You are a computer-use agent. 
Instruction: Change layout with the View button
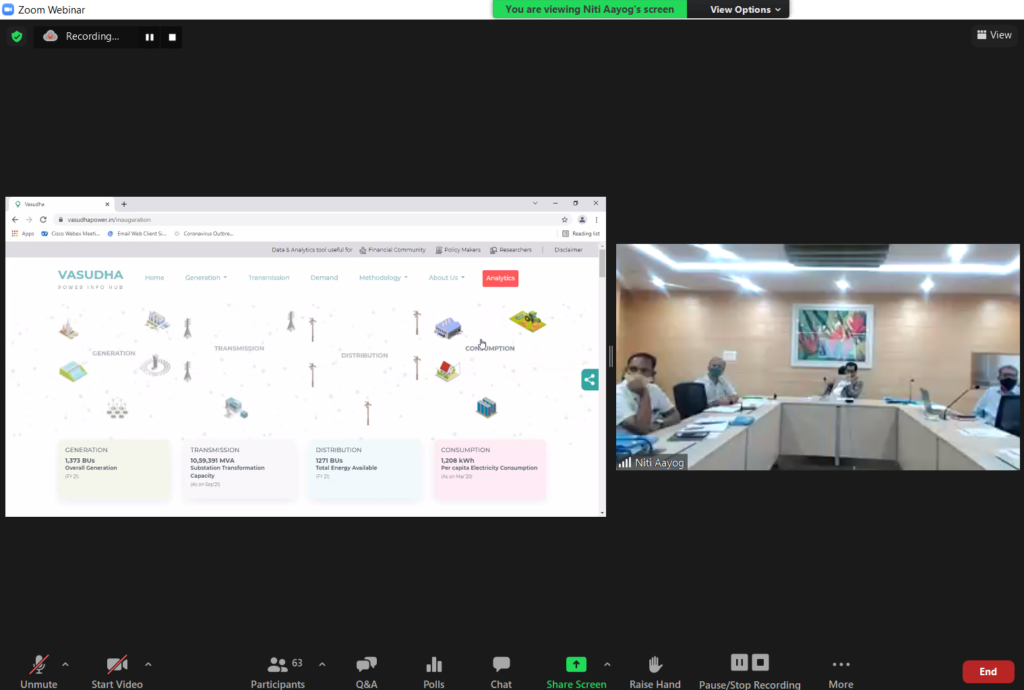pos(994,35)
